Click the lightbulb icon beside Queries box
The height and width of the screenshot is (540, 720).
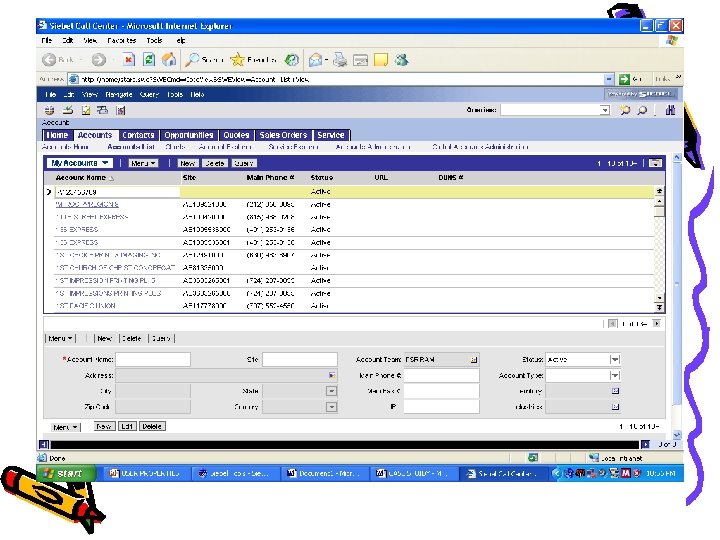click(625, 110)
